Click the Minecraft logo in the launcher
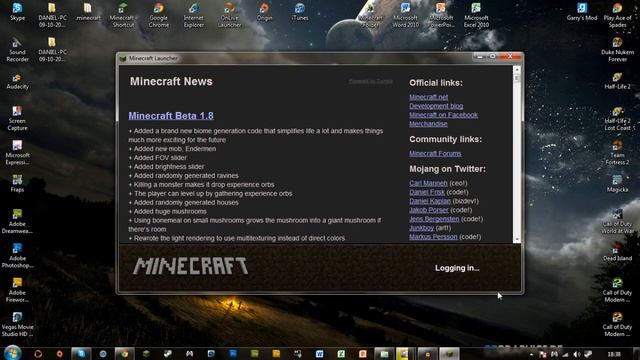 190,266
